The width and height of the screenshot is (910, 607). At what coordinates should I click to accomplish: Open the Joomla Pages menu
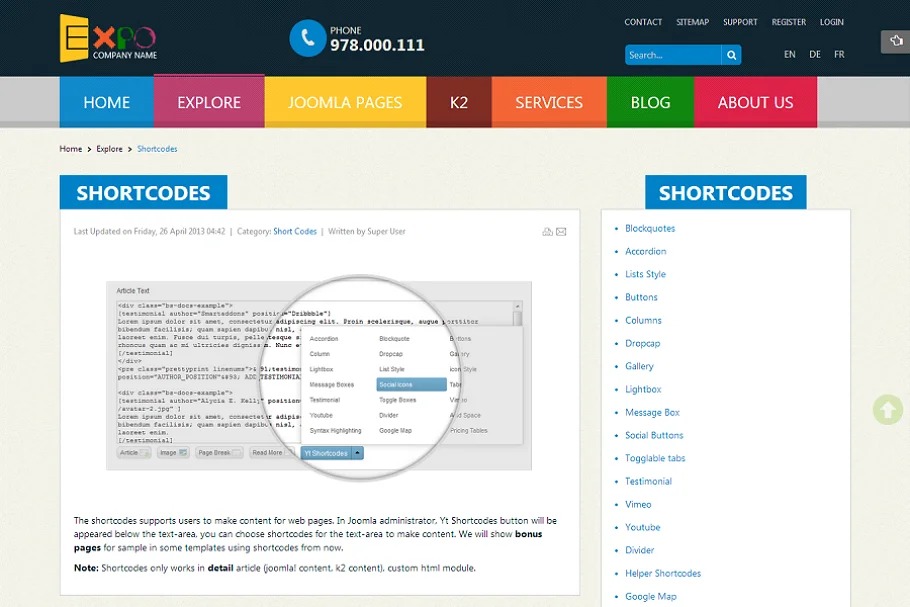[x=345, y=102]
